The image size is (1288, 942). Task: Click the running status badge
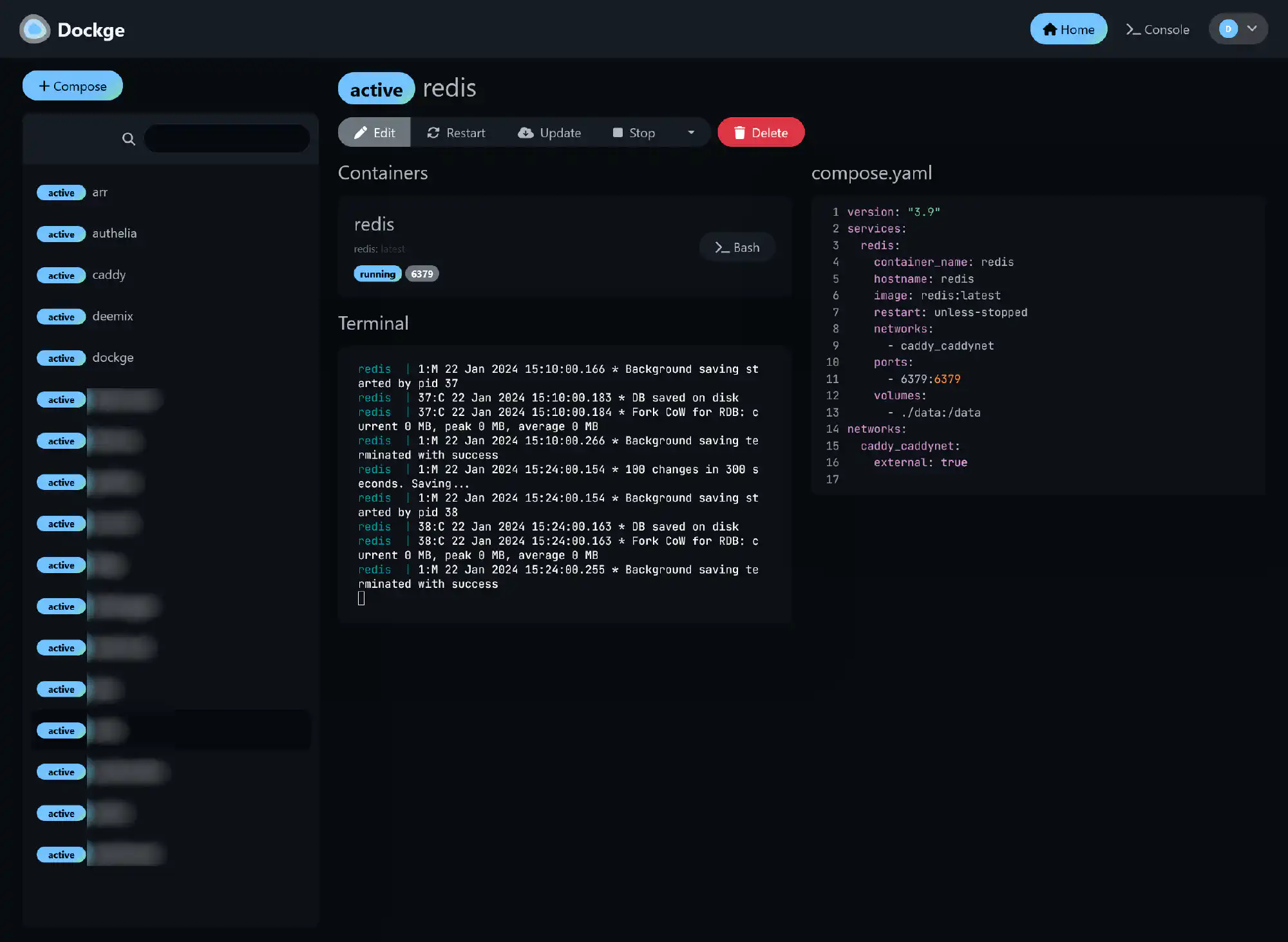tap(377, 274)
